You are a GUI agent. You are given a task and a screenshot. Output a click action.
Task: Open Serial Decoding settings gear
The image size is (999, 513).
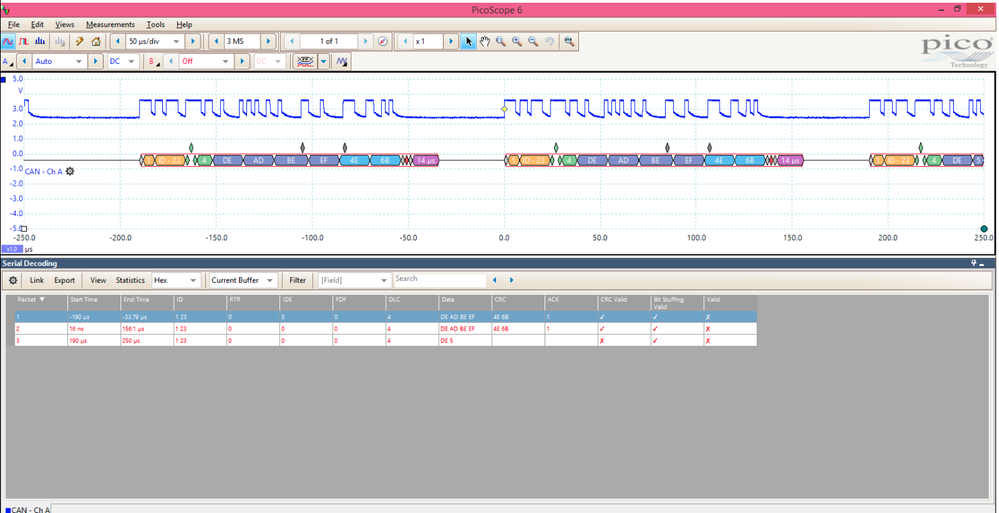click(13, 280)
